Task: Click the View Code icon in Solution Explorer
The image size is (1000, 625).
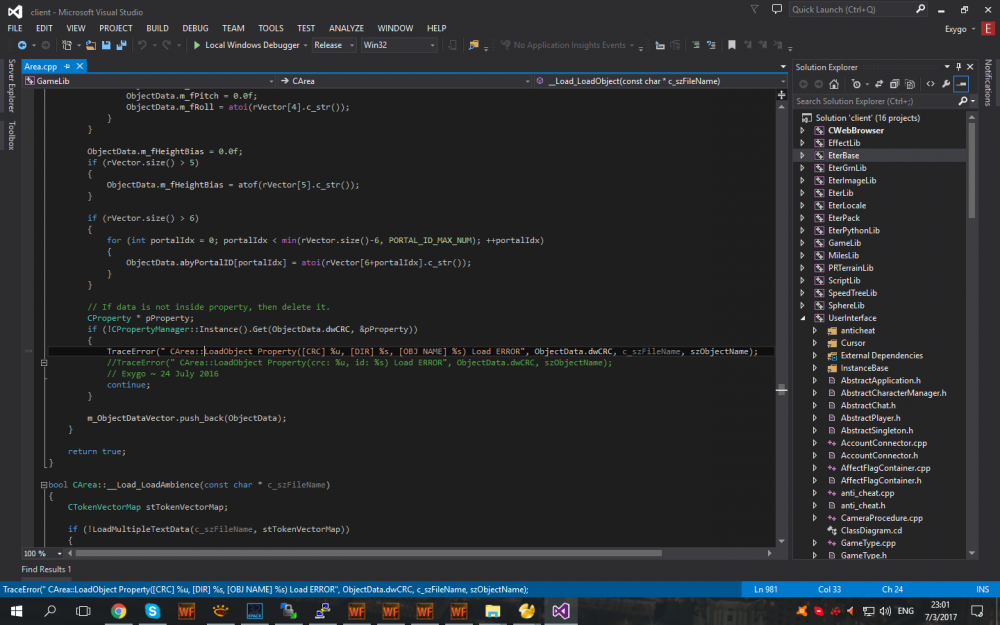Action: coord(930,84)
